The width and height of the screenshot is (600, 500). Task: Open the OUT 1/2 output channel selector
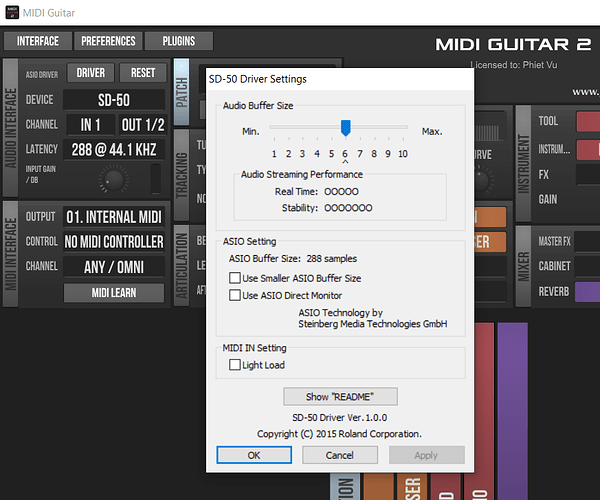143,125
